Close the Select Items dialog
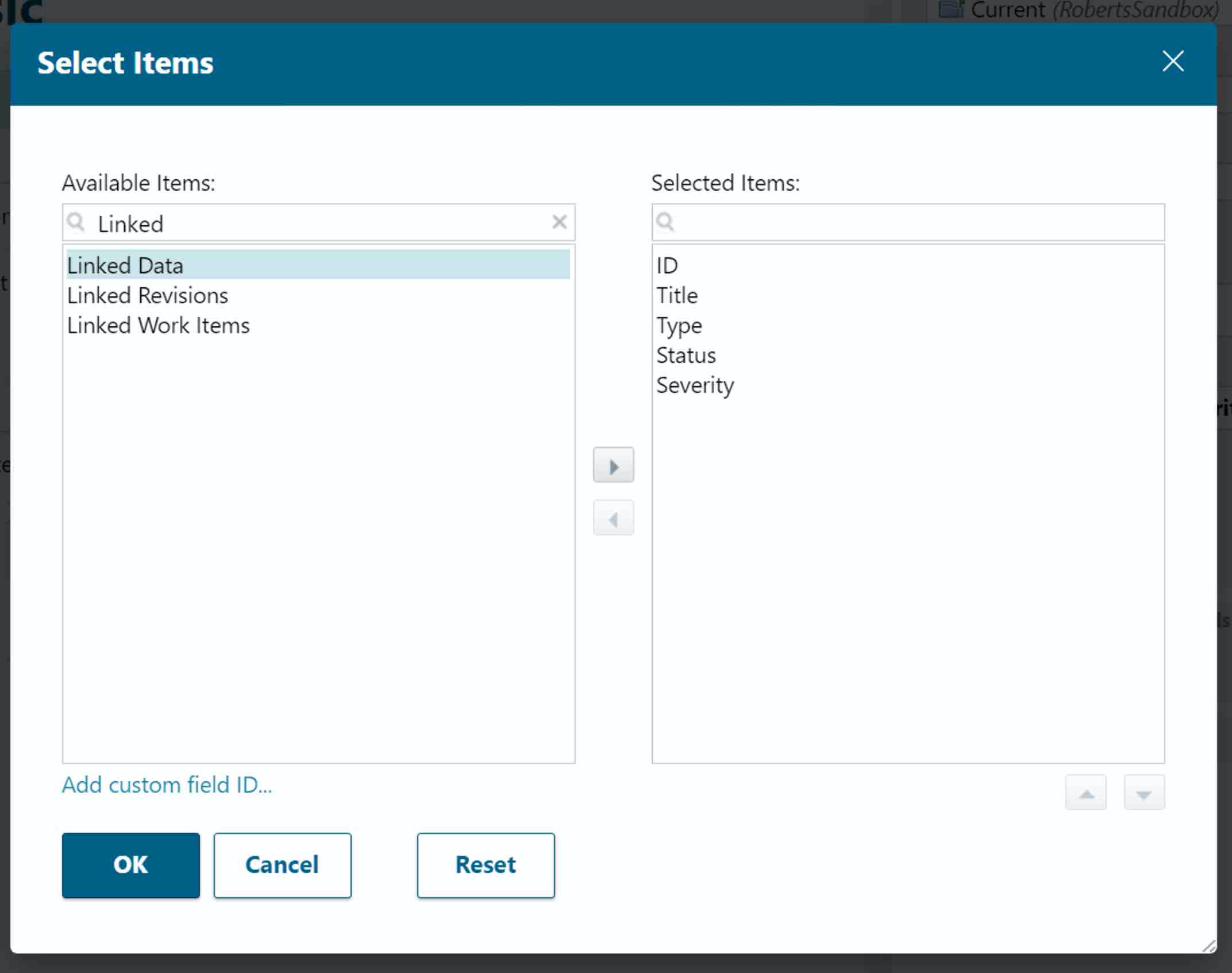The height and width of the screenshot is (973, 1232). 1172,61
